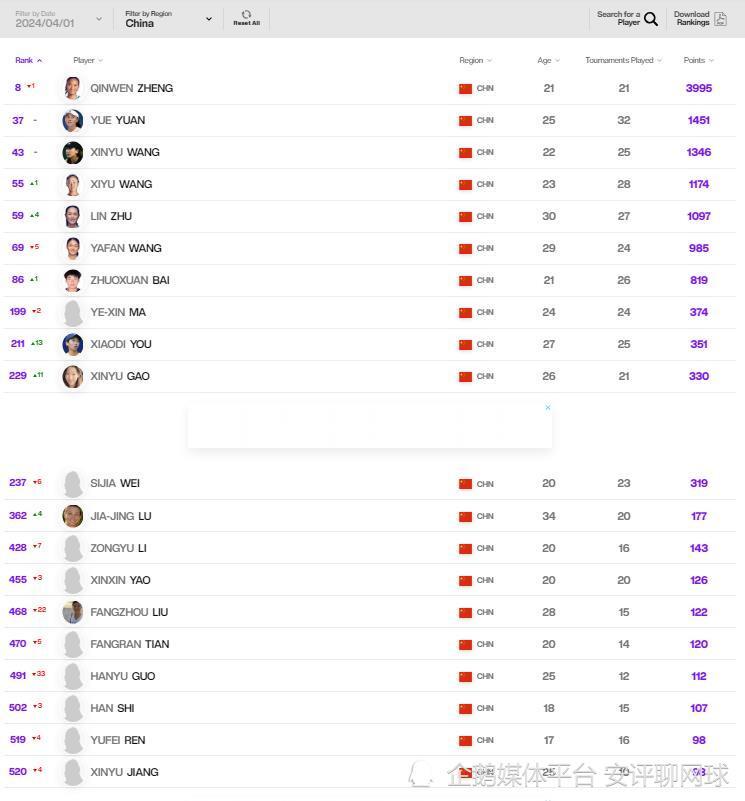
Task: Open the Filter by Region dropdown
Action: [x=168, y=19]
